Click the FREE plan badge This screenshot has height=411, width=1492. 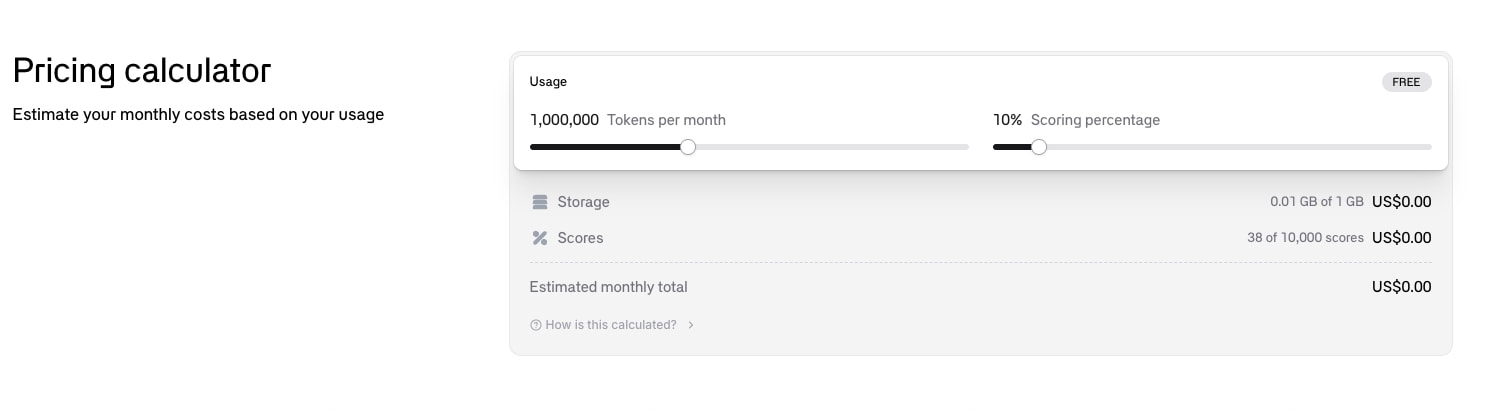(1406, 82)
